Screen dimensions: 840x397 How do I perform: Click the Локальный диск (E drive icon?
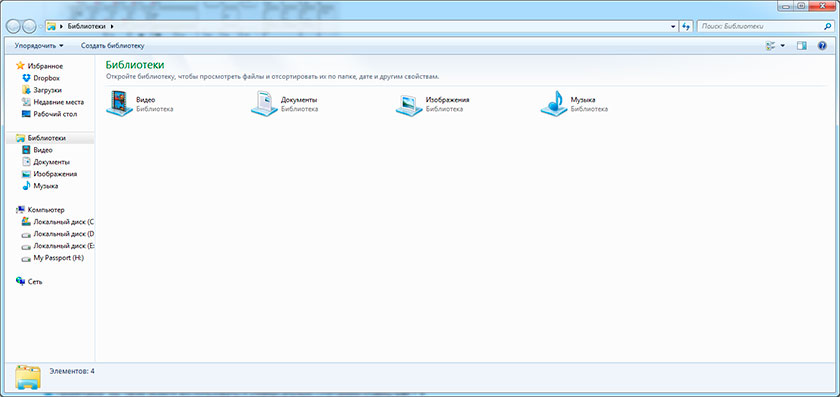pos(26,246)
